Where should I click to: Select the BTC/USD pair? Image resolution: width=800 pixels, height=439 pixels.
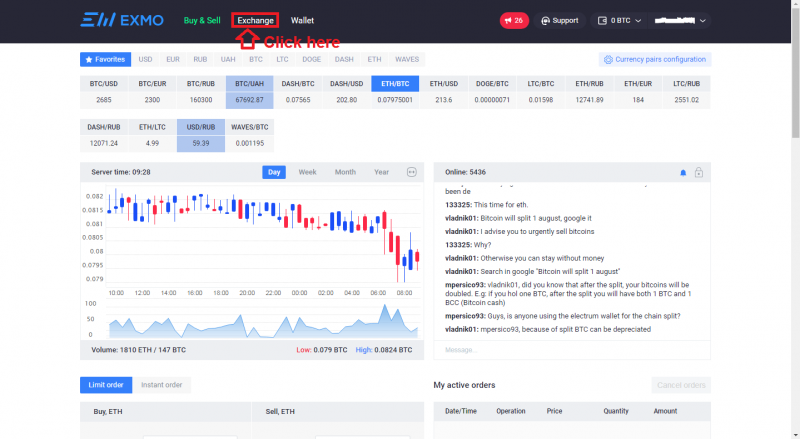(x=104, y=92)
